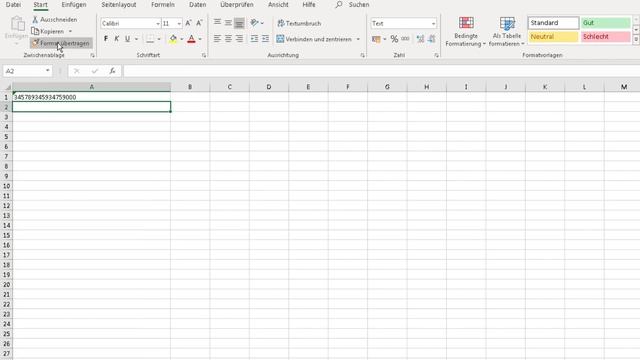The height and width of the screenshot is (360, 640).
Task: Apply the Neutral cell style
Action: coord(553,37)
